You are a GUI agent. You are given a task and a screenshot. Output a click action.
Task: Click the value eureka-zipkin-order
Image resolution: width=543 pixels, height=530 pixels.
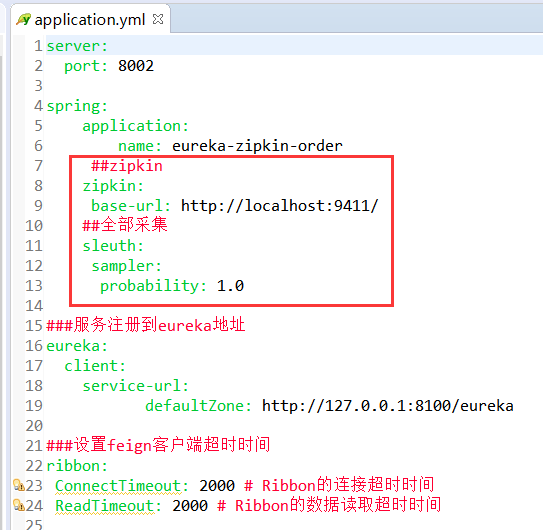click(257, 146)
